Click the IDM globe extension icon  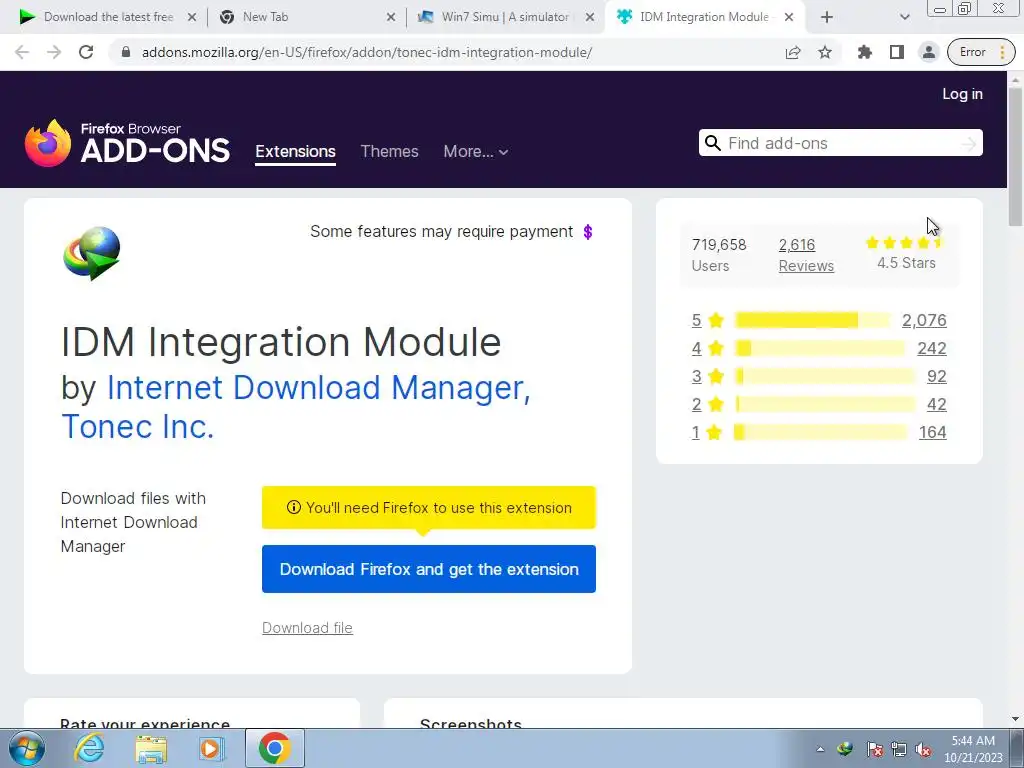pyautogui.click(x=92, y=253)
